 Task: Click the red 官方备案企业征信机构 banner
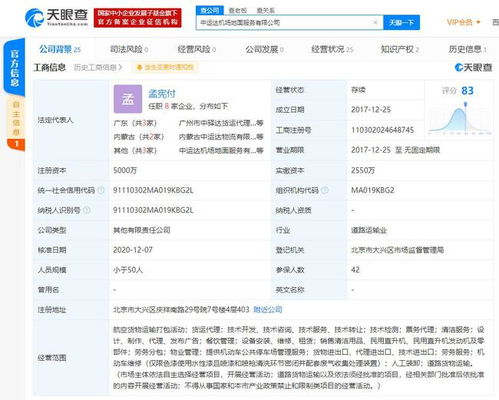[x=138, y=18]
